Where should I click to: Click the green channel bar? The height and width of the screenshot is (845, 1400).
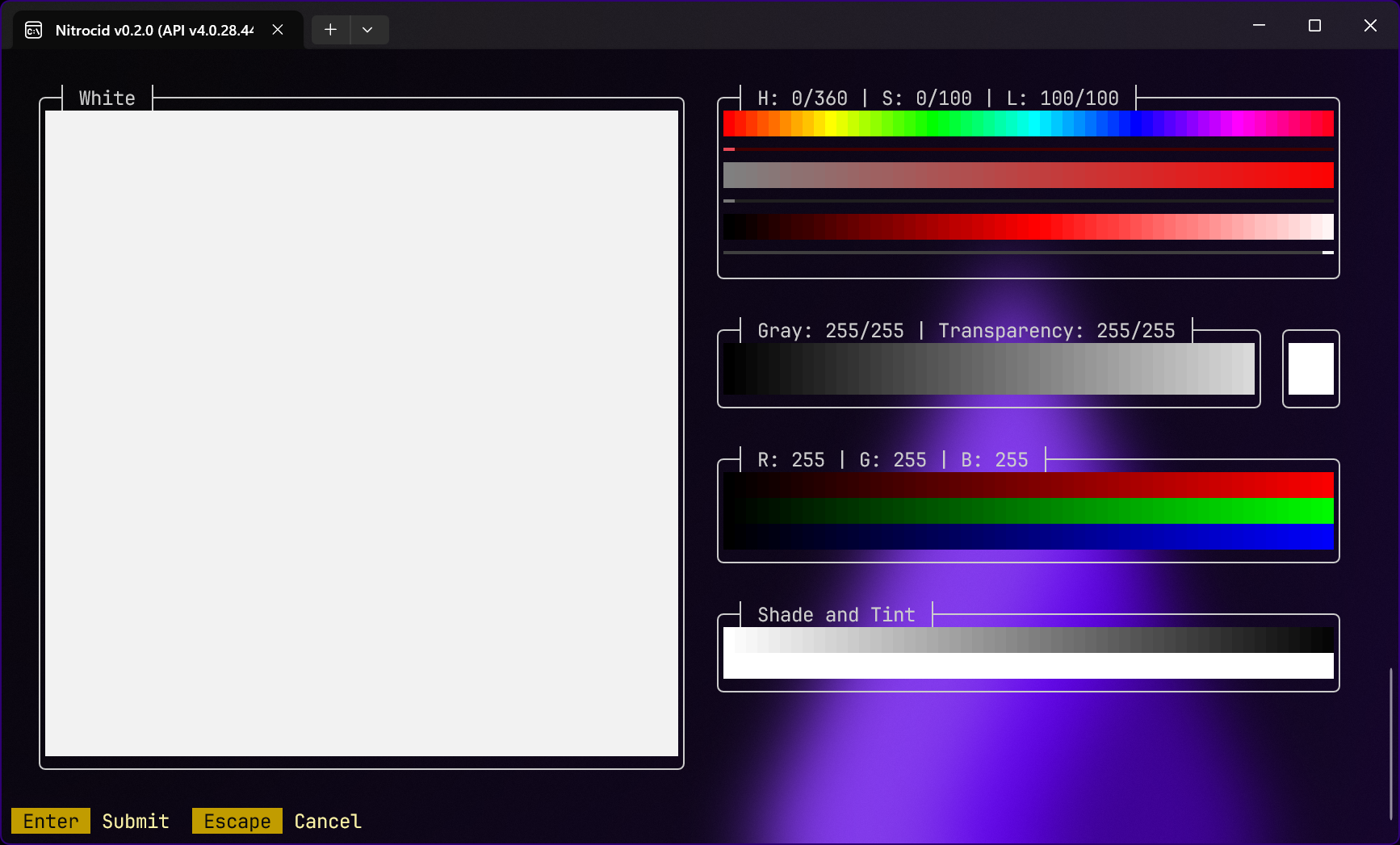point(1028,511)
